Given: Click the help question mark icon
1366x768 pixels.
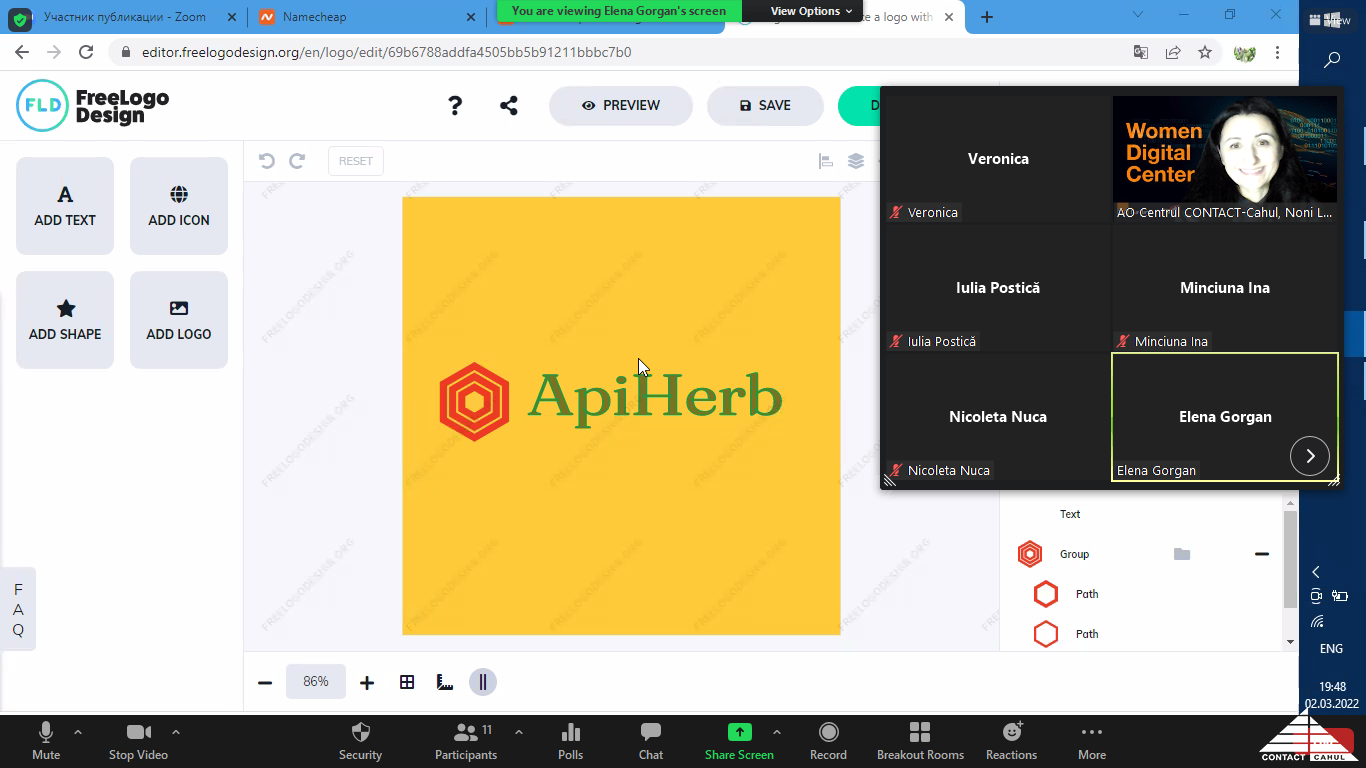Looking at the screenshot, I should pos(455,105).
